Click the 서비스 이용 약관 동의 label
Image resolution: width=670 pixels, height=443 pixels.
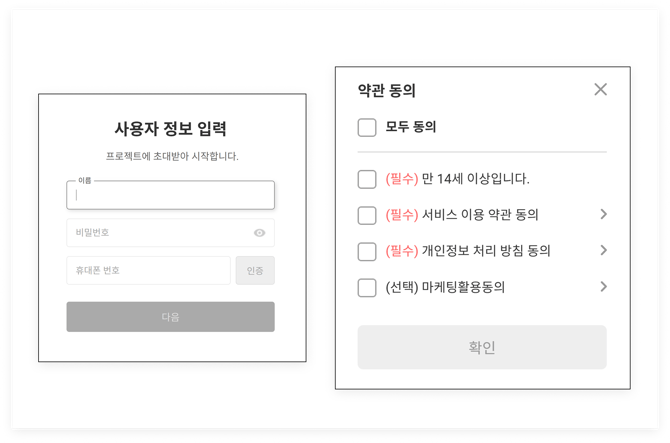(x=480, y=215)
